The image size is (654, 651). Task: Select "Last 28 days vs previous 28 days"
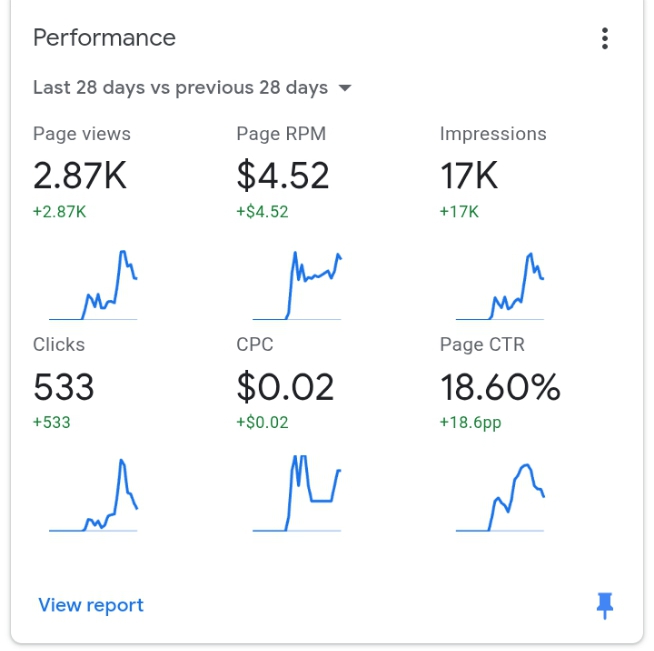180,88
